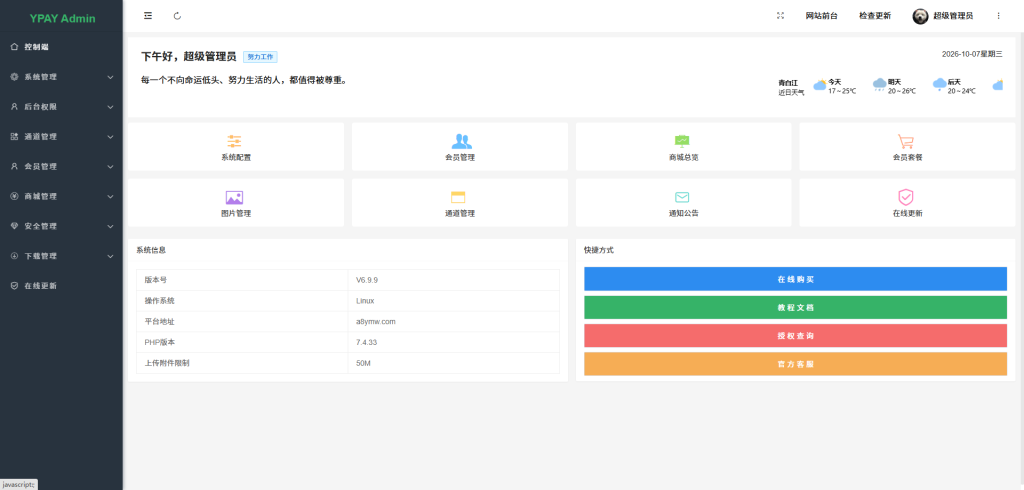Click the 图片管理 picture icon
This screenshot has height=490, width=1024.
point(234,197)
